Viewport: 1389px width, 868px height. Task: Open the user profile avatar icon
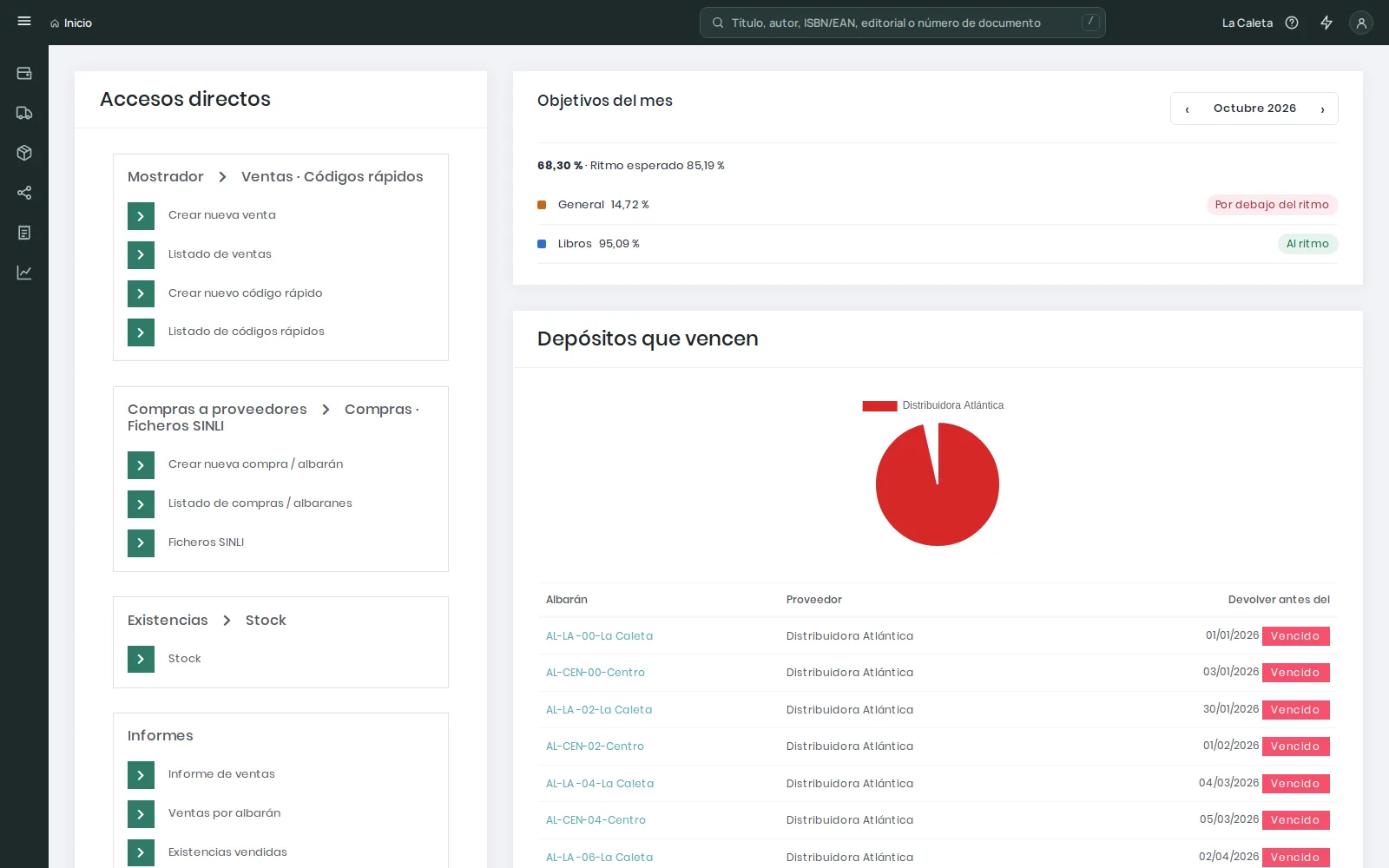click(1361, 23)
